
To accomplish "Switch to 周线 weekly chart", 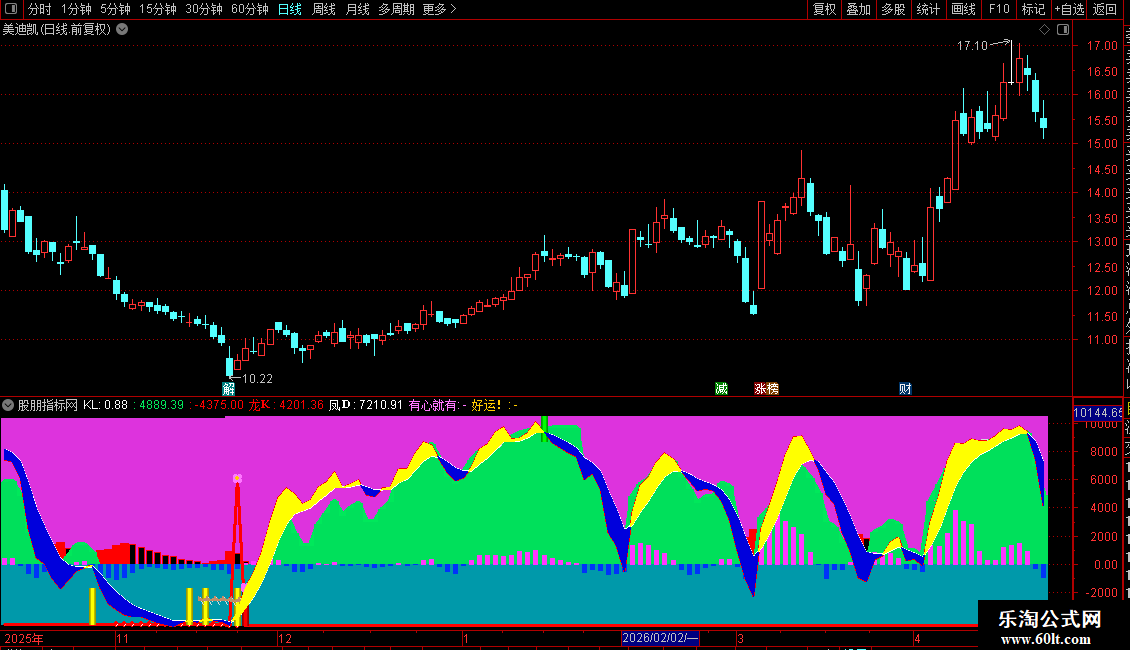I will coord(324,9).
